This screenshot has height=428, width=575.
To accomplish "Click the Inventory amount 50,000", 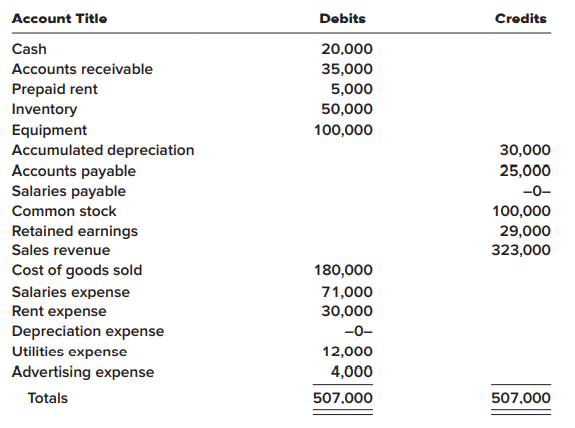I will click(x=347, y=109).
